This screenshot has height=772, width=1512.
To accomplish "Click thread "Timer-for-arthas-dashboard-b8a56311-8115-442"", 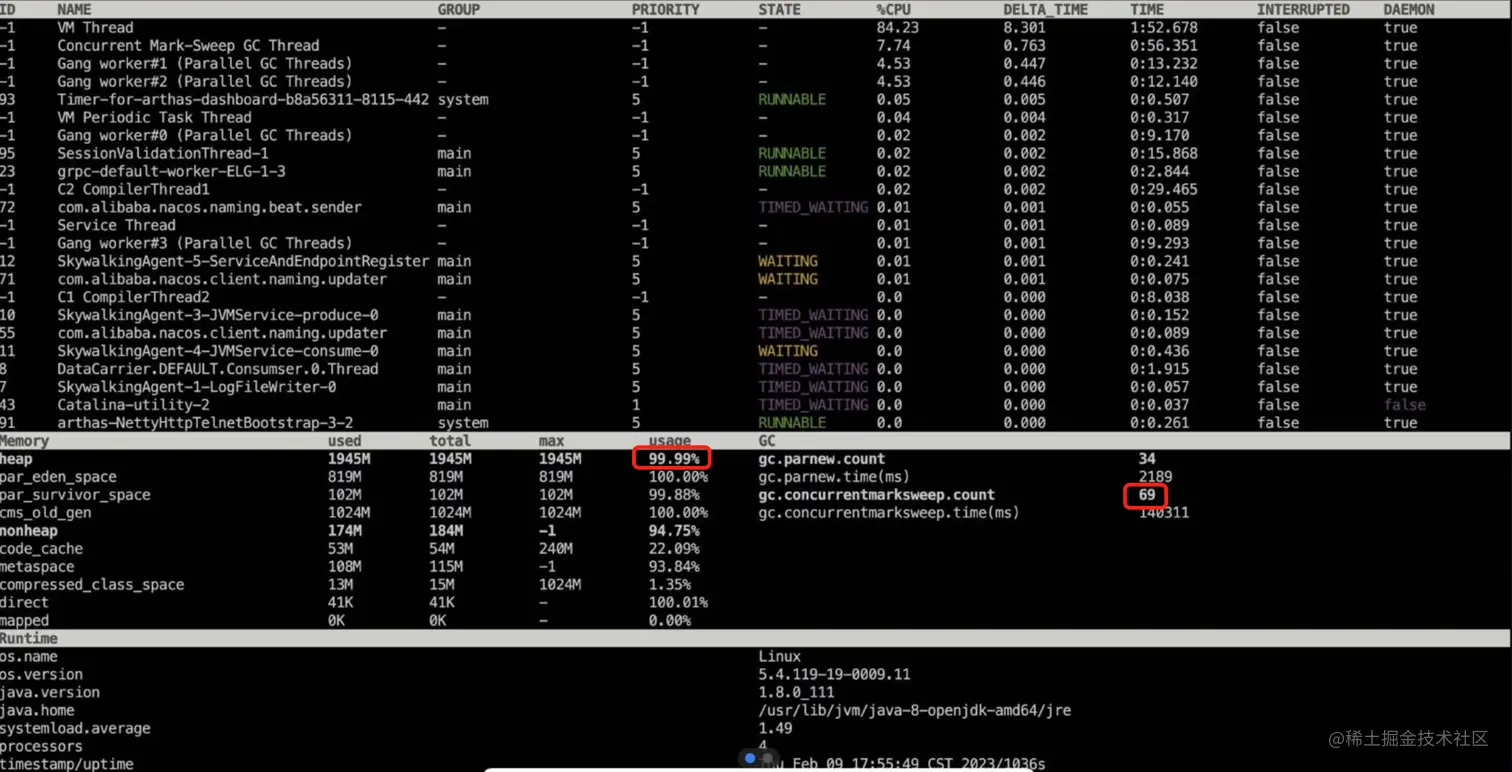I will pyautogui.click(x=243, y=99).
